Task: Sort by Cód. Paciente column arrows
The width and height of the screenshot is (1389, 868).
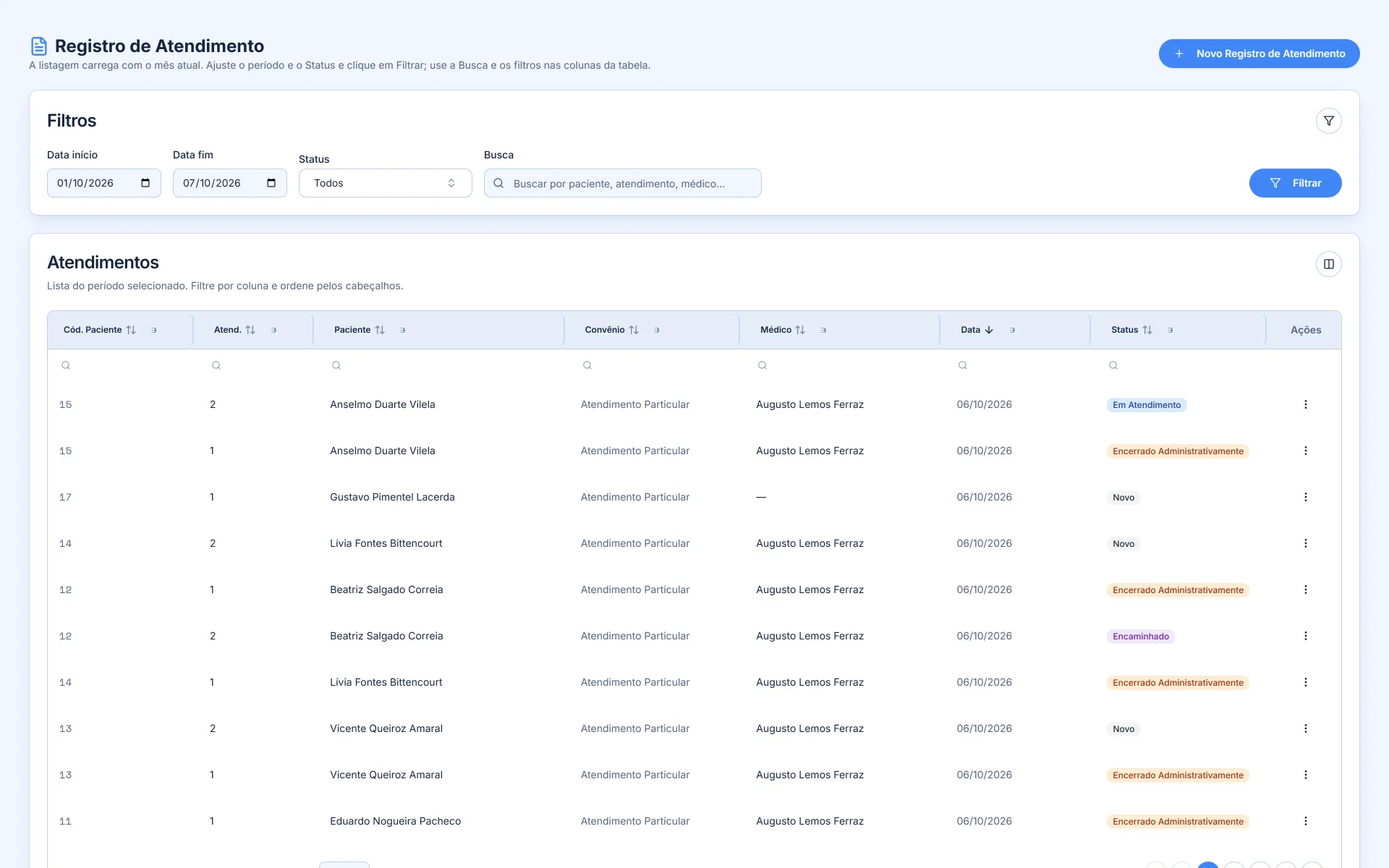Action: 131,330
